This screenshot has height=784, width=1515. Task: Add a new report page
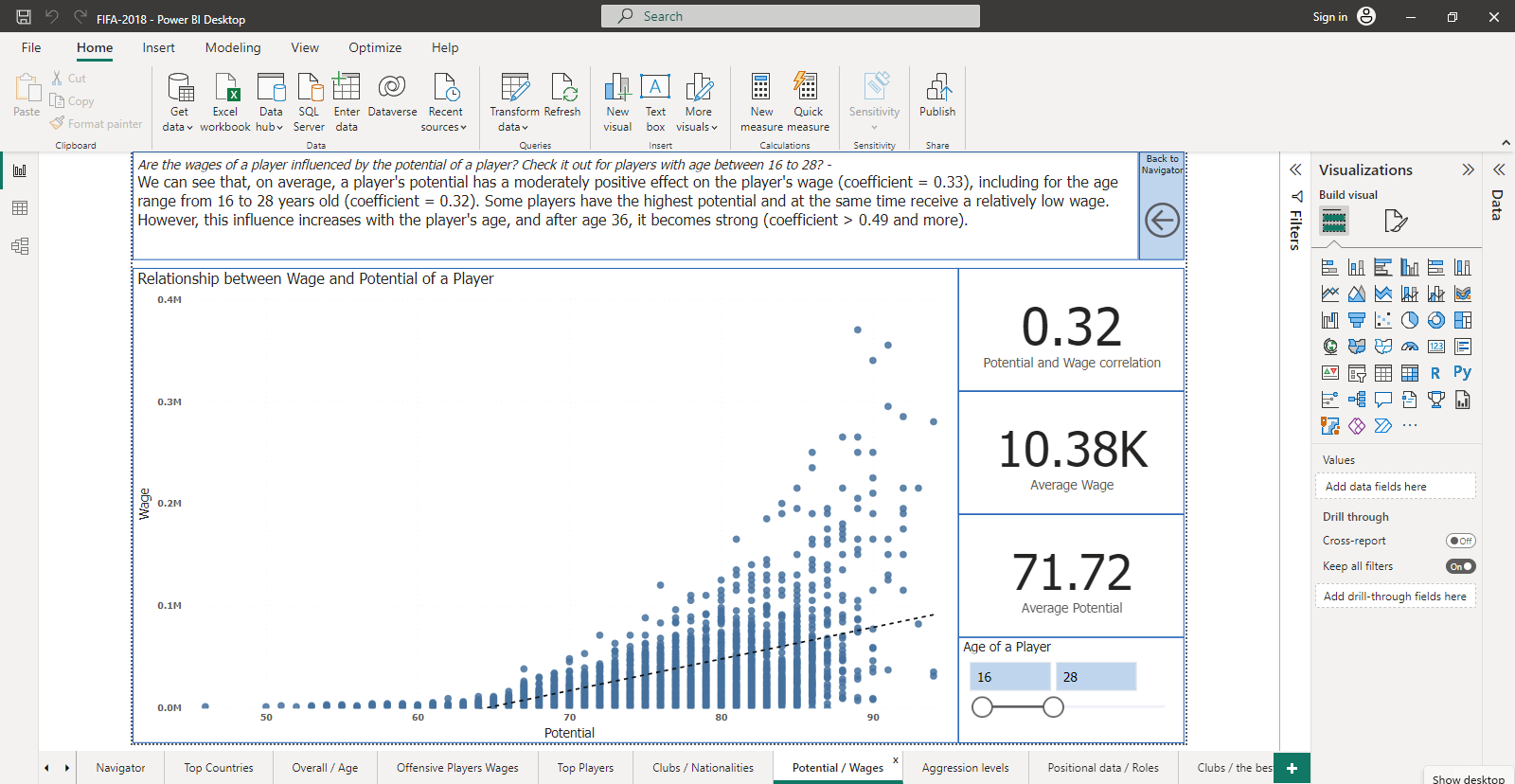point(1292,768)
